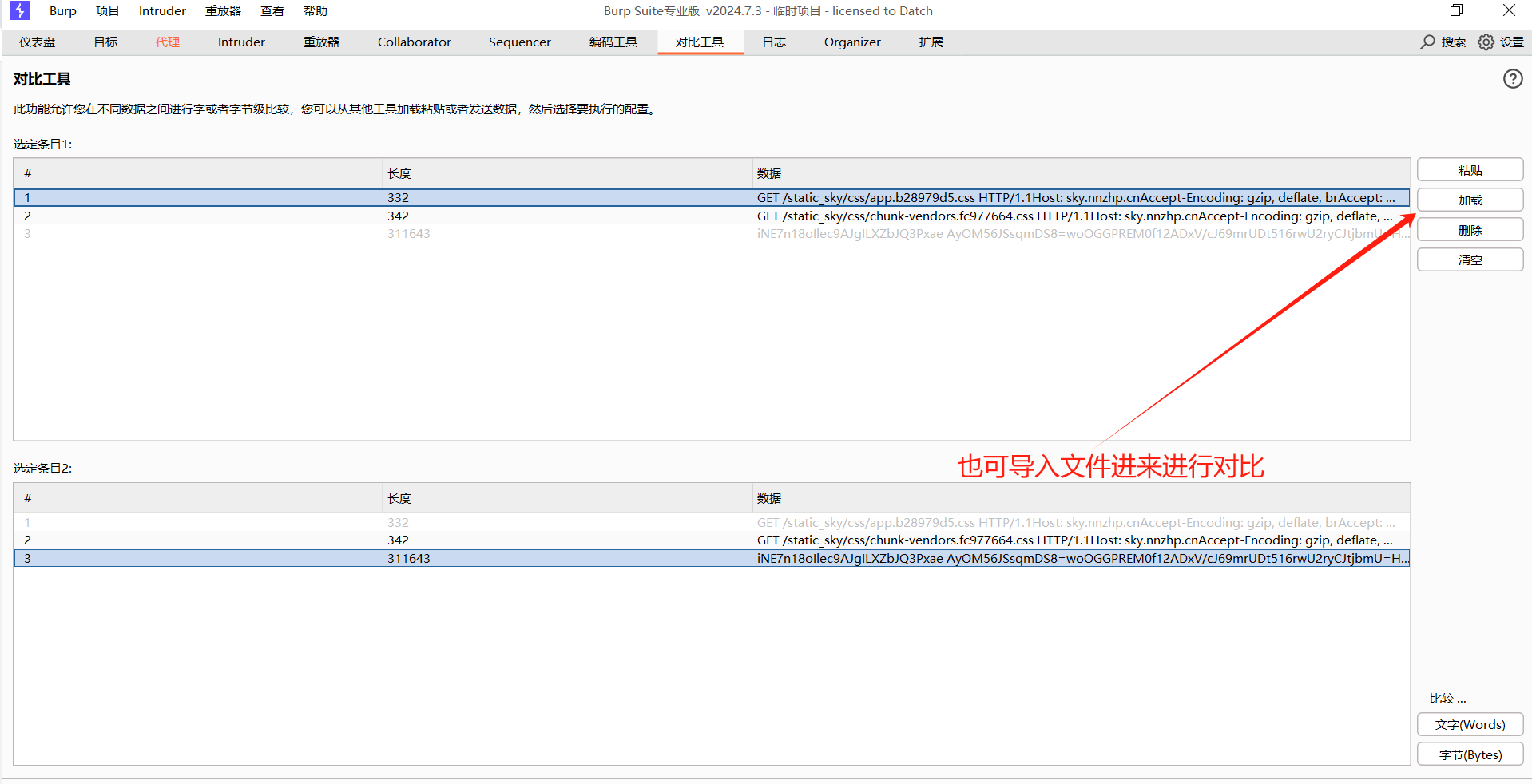Open the 查看 menu
The width and height of the screenshot is (1532, 784).
[272, 11]
